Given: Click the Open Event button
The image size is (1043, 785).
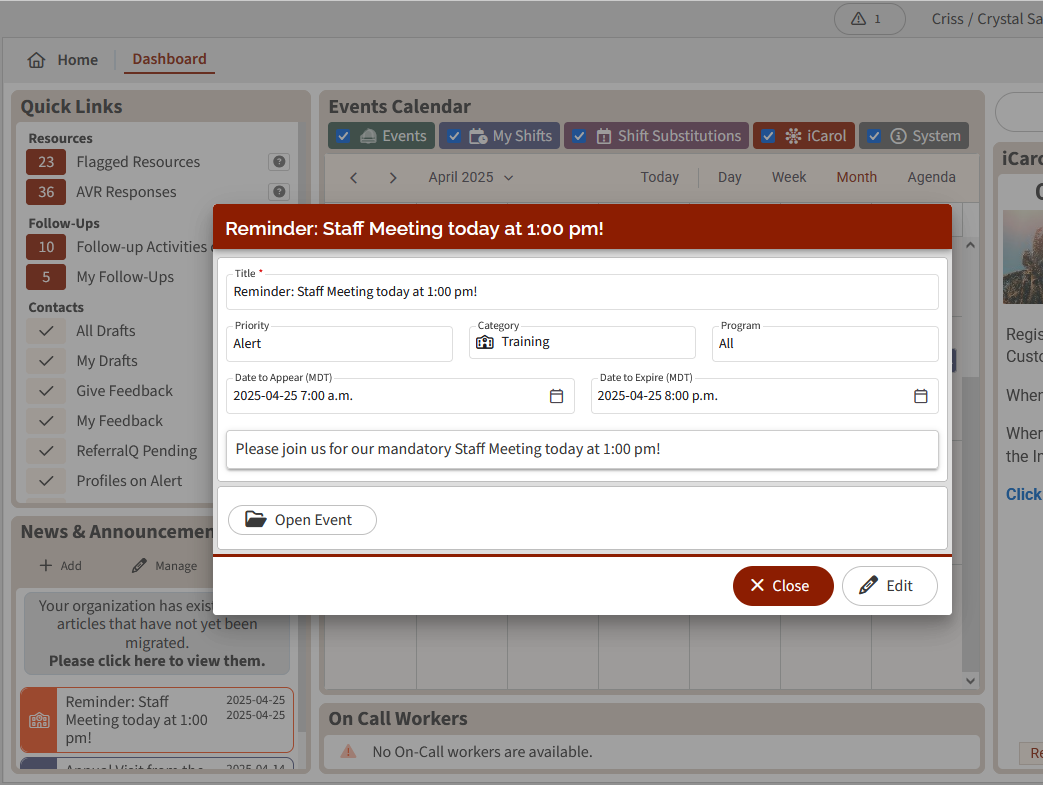Looking at the screenshot, I should pos(302,520).
